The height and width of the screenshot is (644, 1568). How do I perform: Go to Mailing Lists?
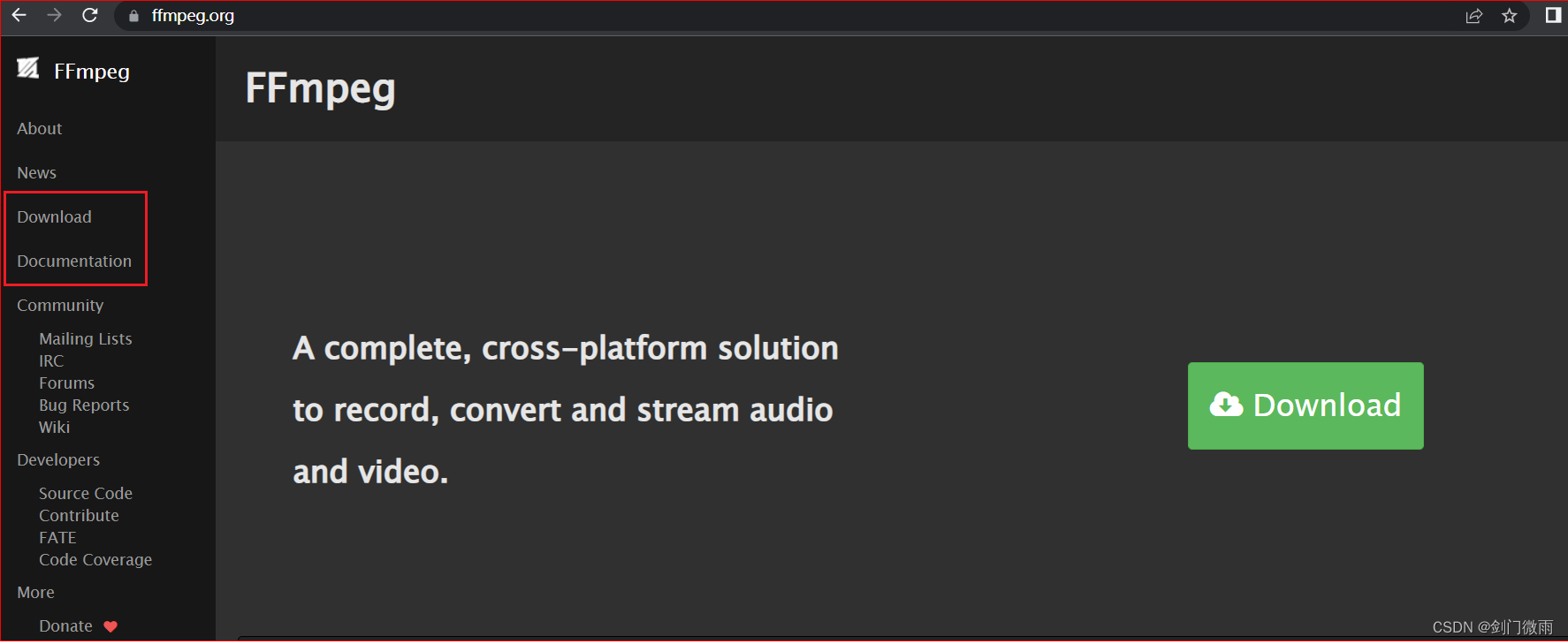click(x=86, y=339)
